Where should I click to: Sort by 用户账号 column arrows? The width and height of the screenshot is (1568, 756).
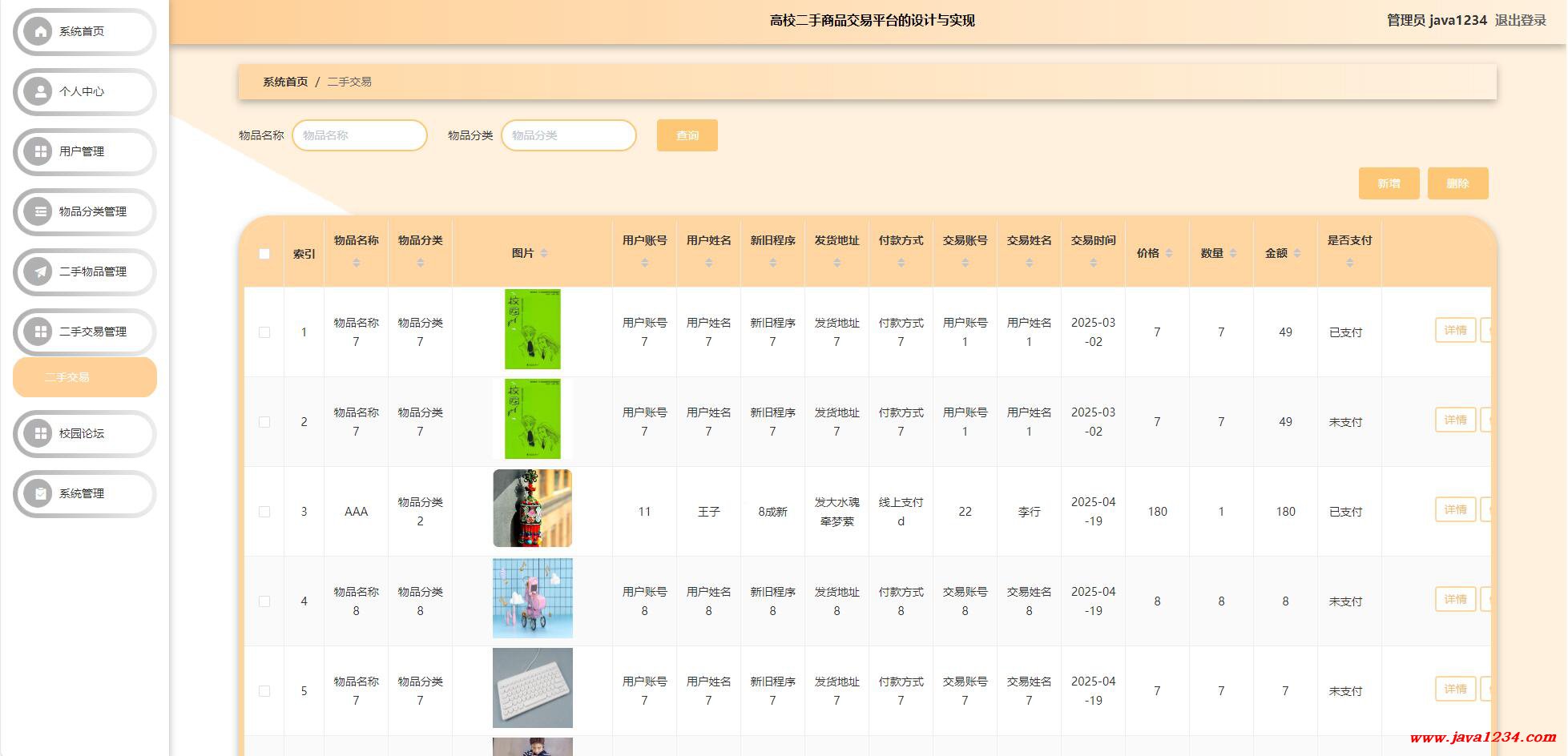click(645, 263)
